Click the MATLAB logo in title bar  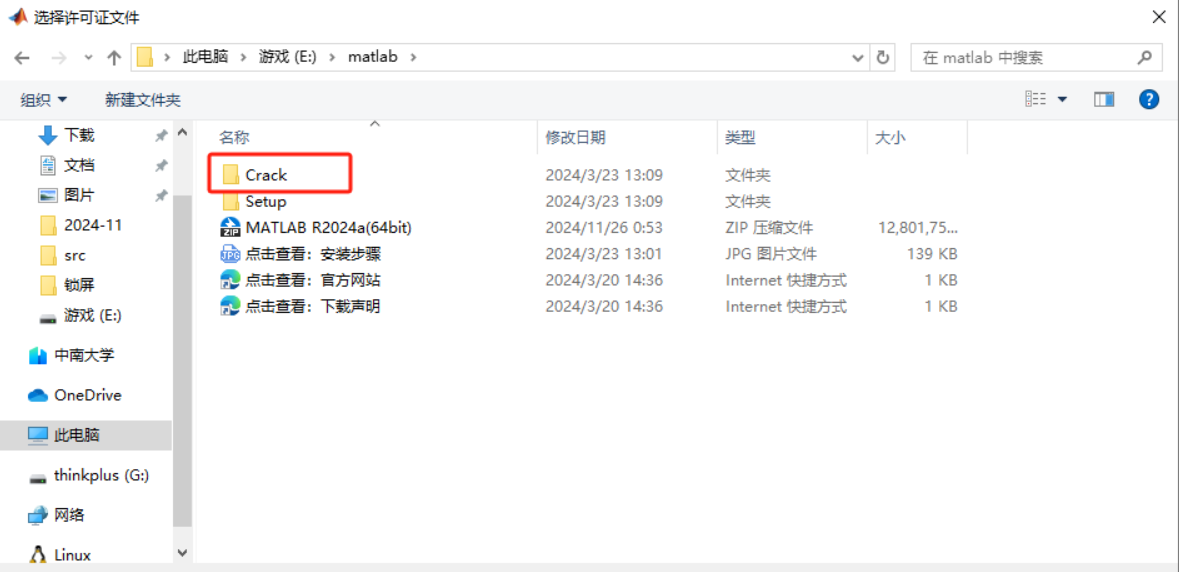(19, 16)
